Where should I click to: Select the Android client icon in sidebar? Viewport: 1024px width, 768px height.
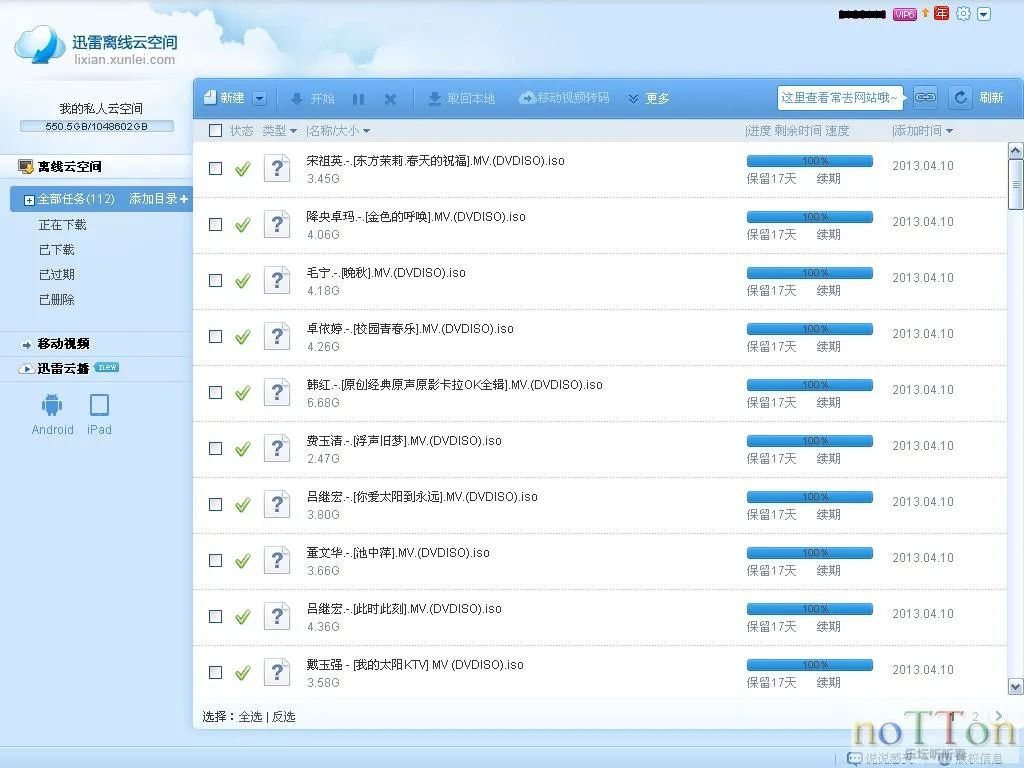[52, 404]
